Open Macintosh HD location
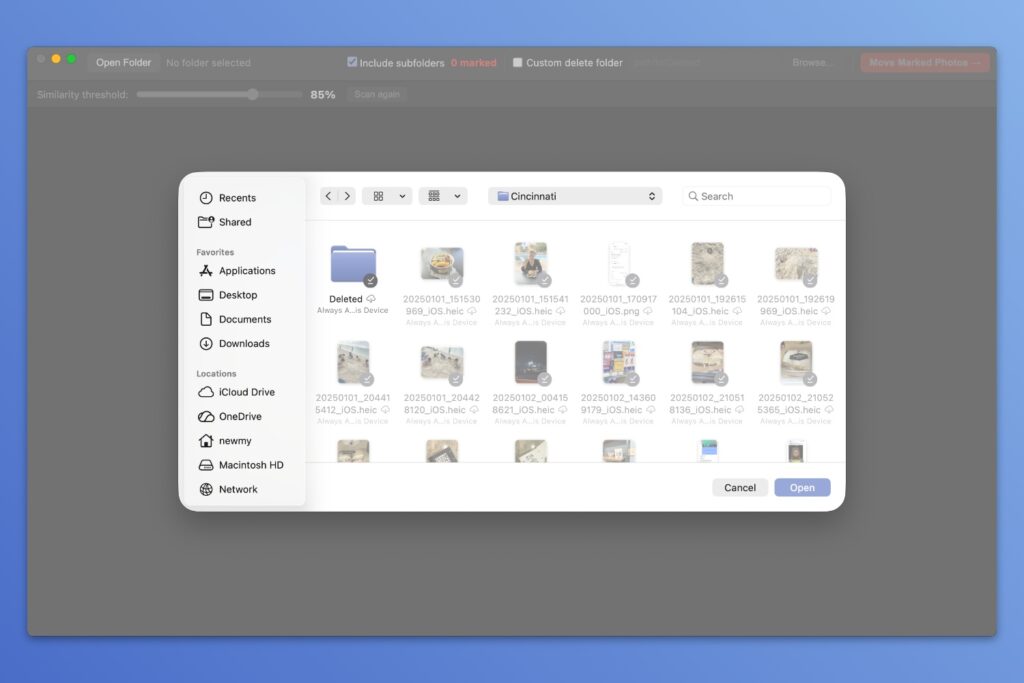The height and width of the screenshot is (683, 1024). [x=250, y=465]
